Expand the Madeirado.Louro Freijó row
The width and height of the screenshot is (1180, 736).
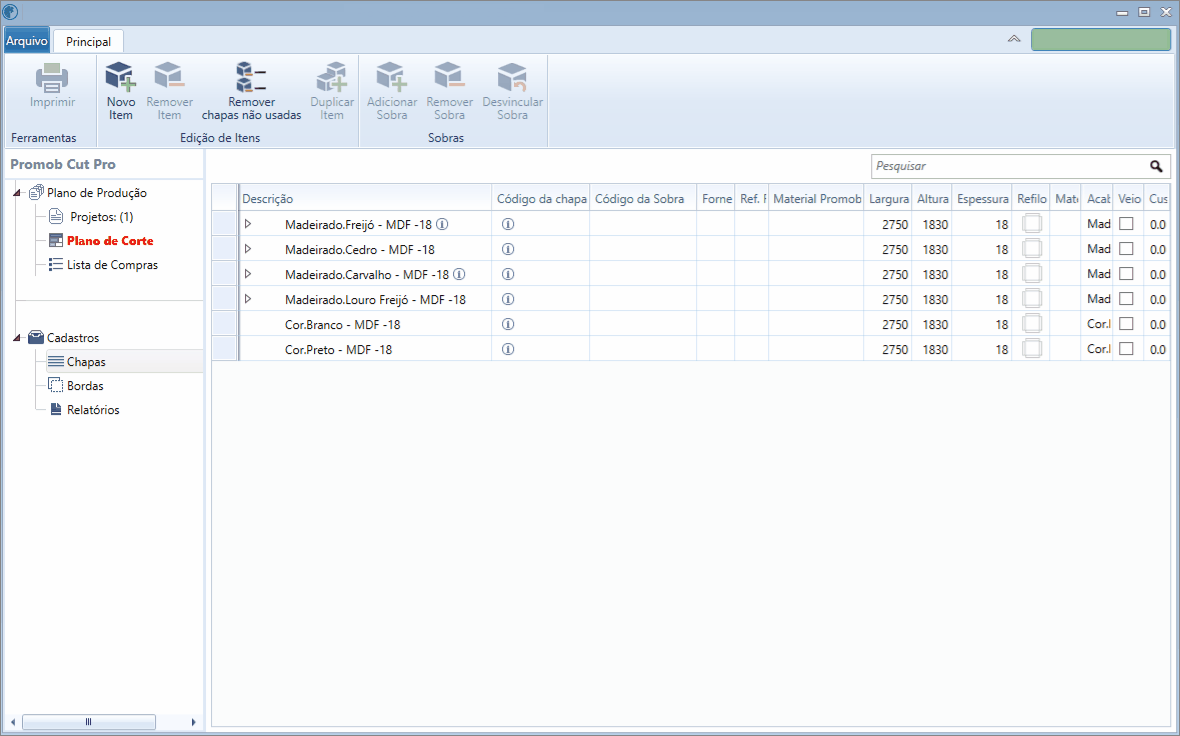click(248, 299)
